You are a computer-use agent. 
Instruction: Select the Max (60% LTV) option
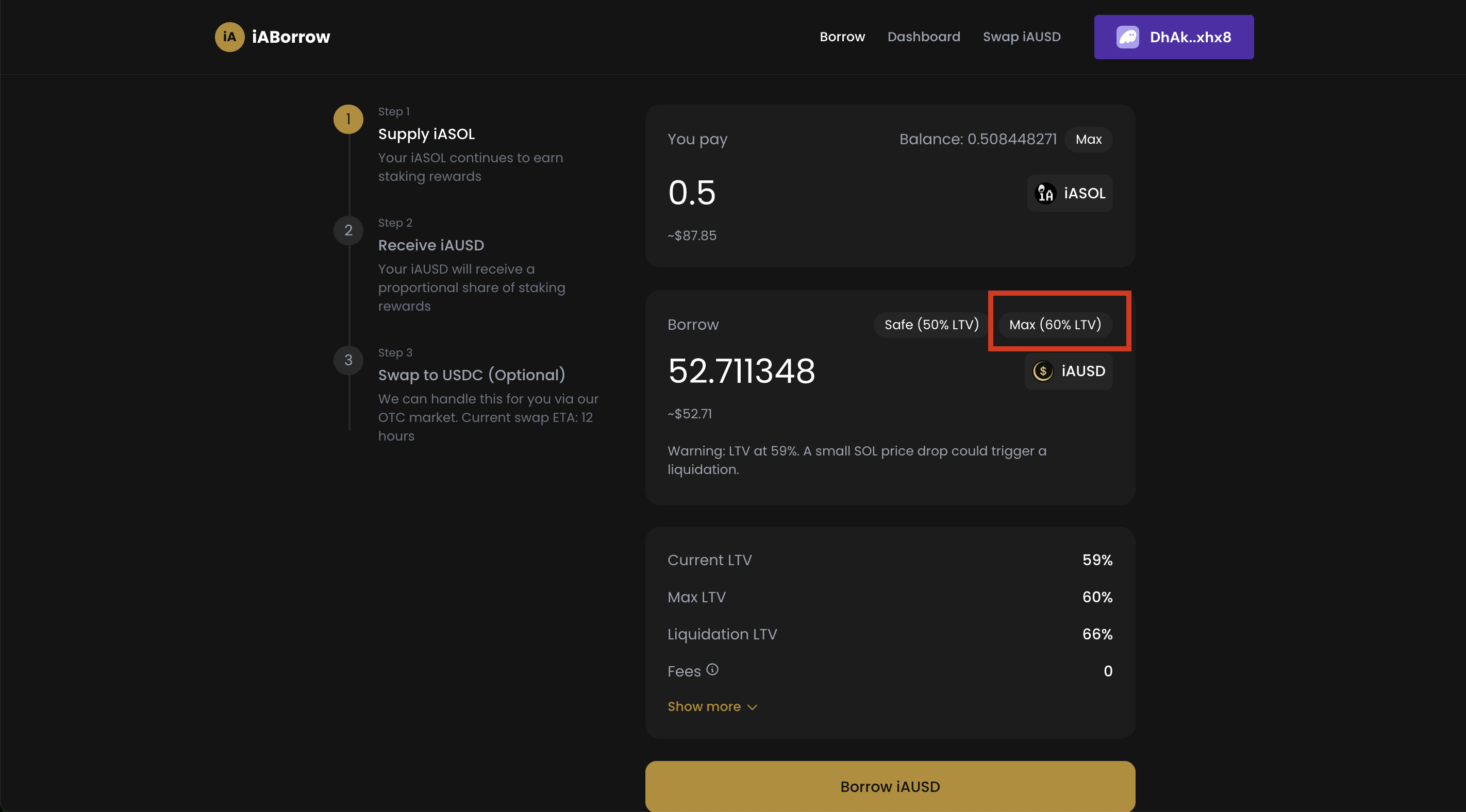[x=1055, y=325]
